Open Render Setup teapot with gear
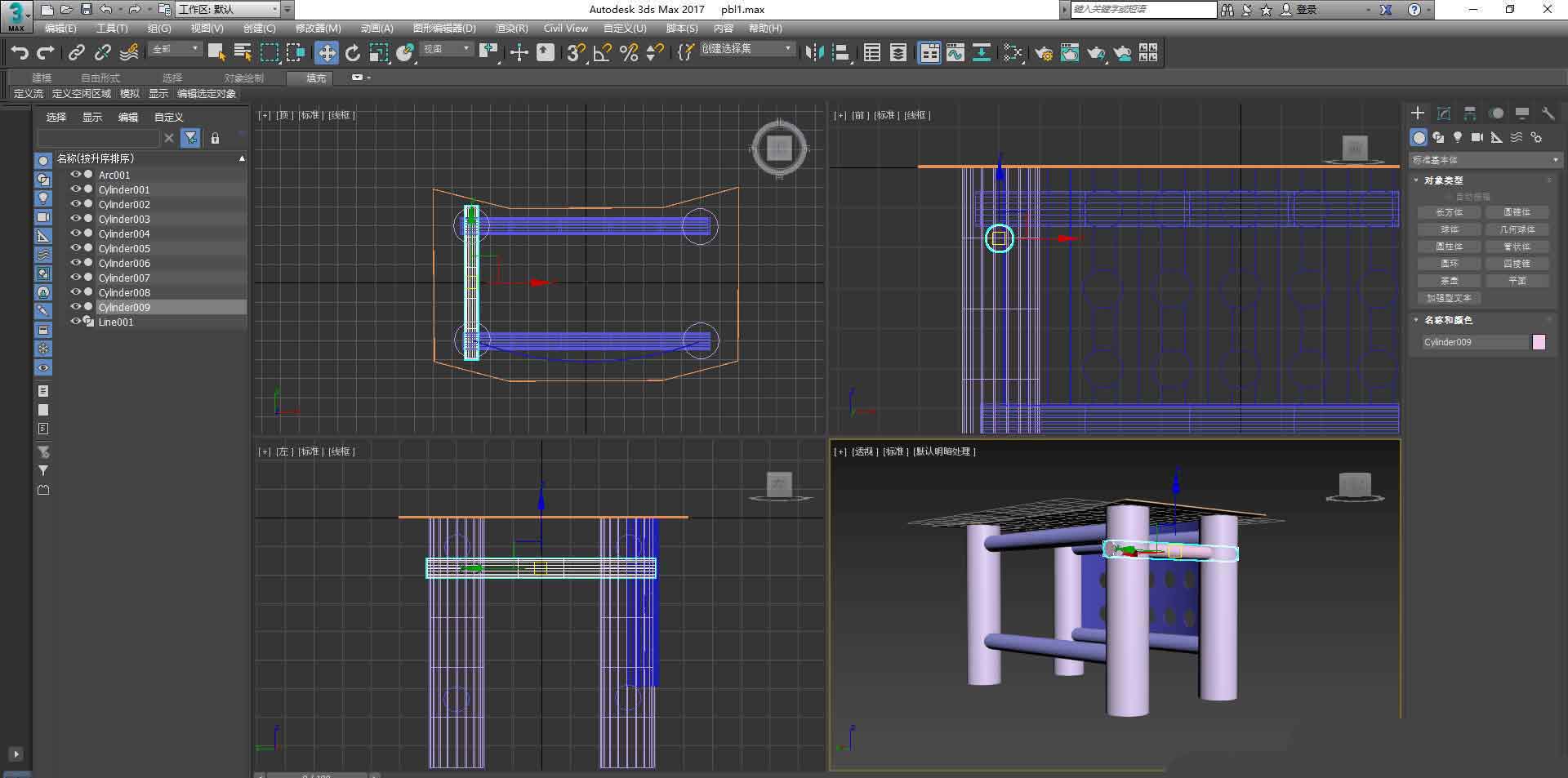Screen dimensions: 1568x778 coord(1044,53)
